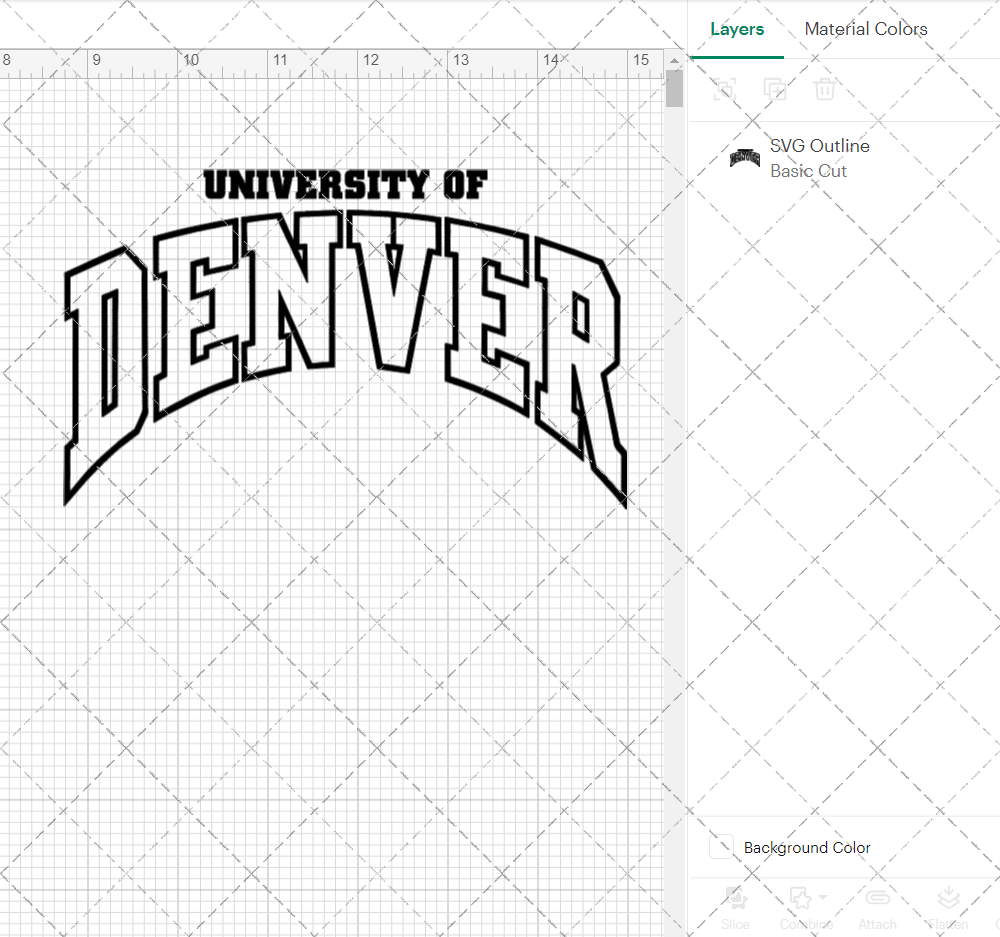Switch to the Layers tab
The height and width of the screenshot is (937, 1000).
[x=737, y=29]
